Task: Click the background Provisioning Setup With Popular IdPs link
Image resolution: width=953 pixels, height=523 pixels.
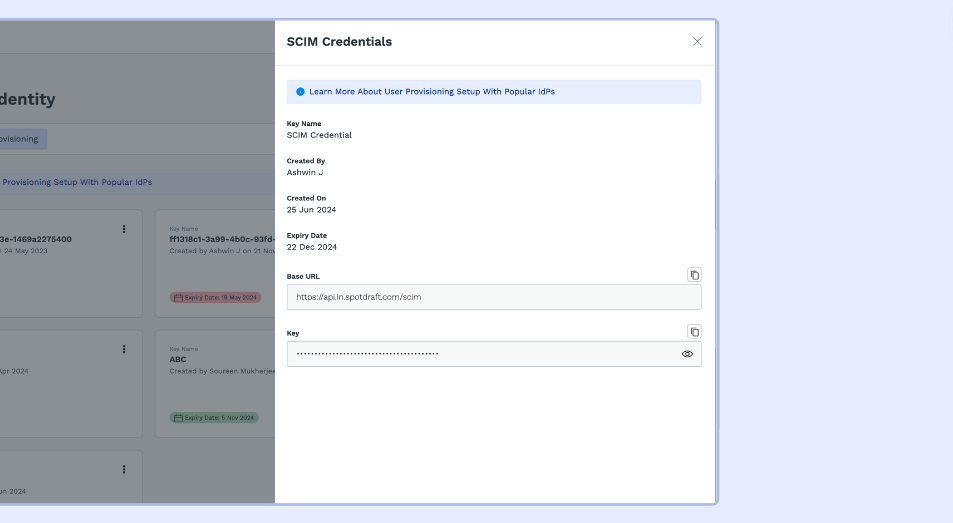Action: (x=77, y=182)
